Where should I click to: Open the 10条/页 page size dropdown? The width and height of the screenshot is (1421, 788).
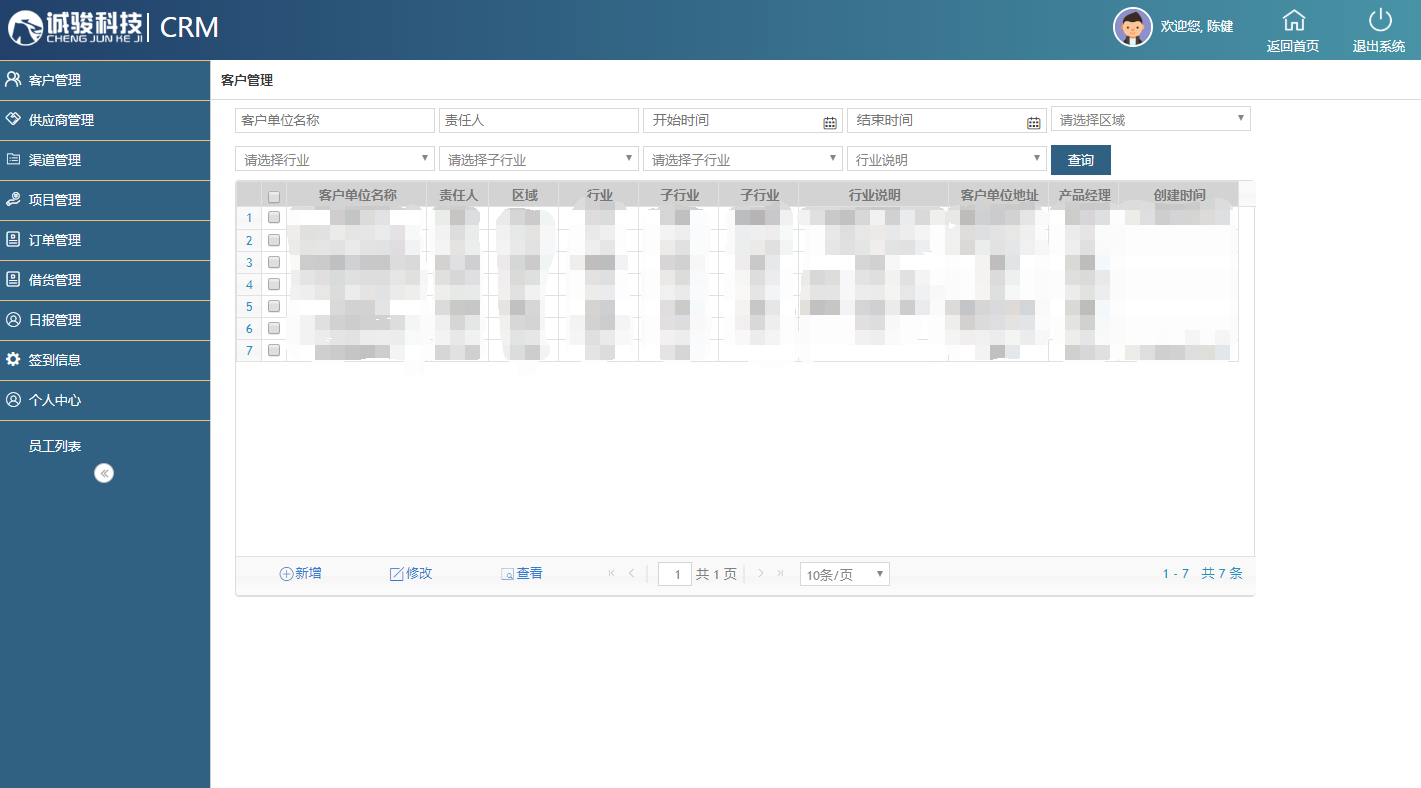tap(845, 574)
